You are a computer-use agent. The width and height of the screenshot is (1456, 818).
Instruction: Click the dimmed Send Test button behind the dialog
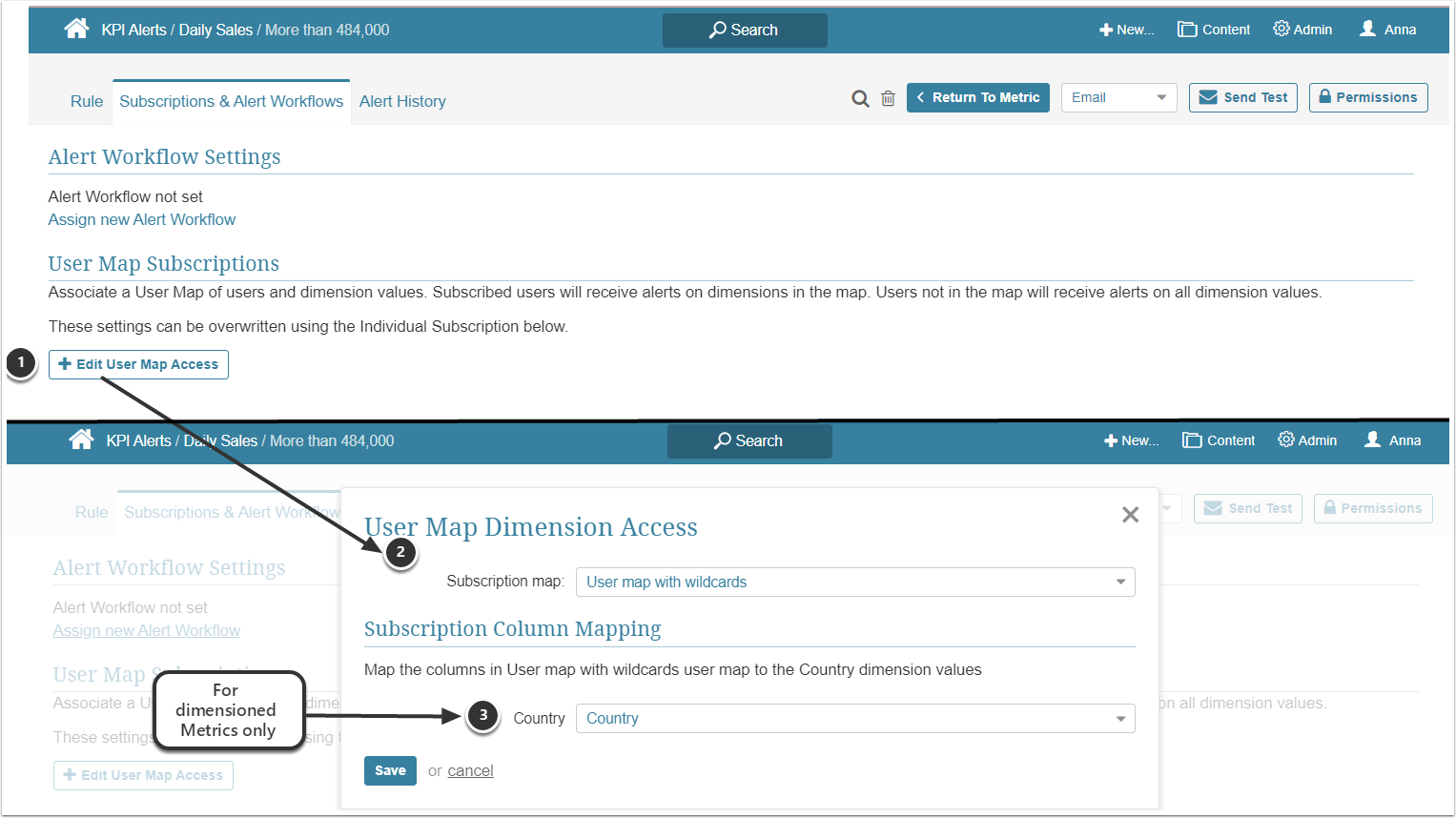[x=1248, y=509]
